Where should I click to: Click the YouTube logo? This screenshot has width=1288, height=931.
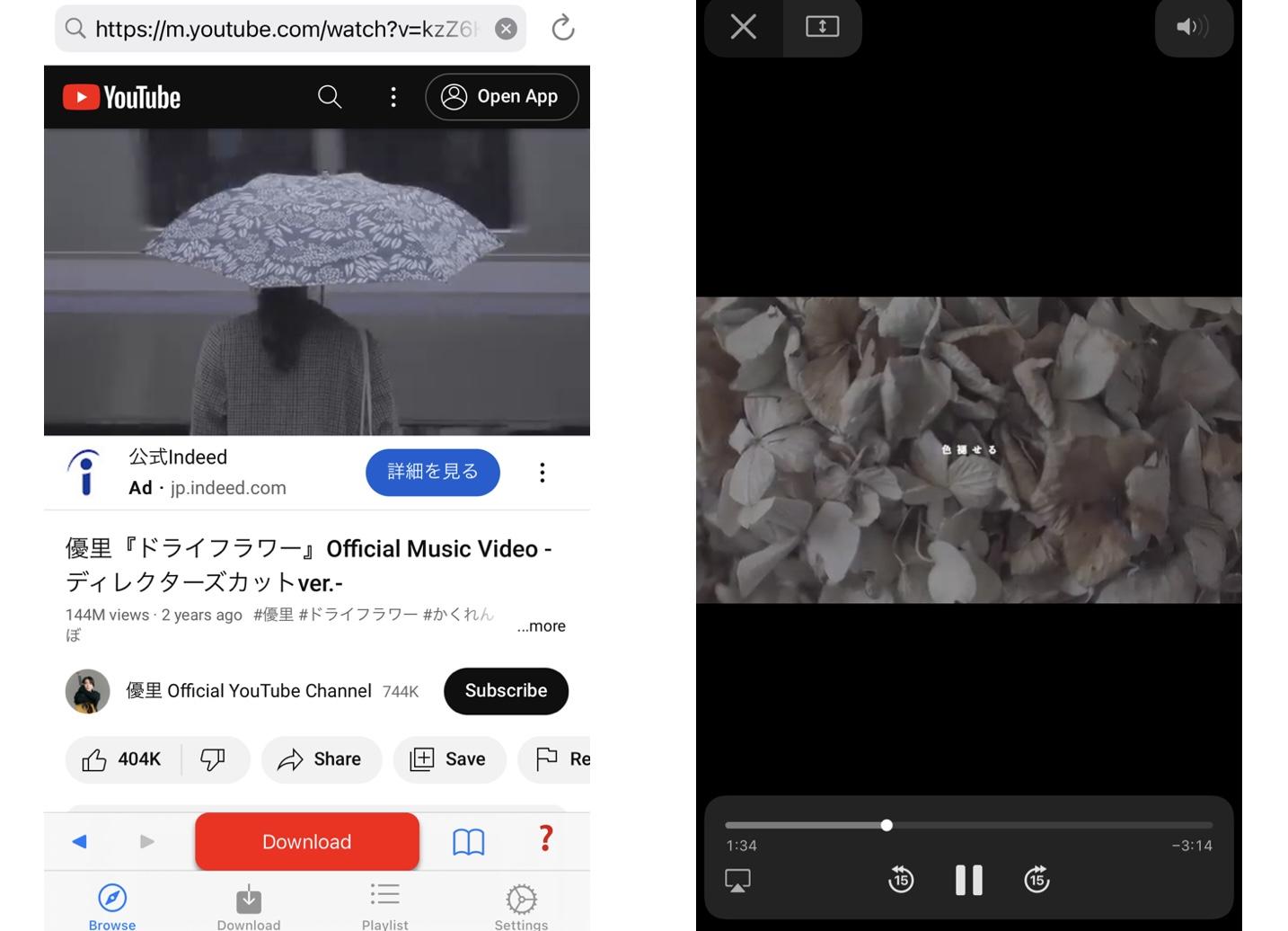pyautogui.click(x=122, y=97)
